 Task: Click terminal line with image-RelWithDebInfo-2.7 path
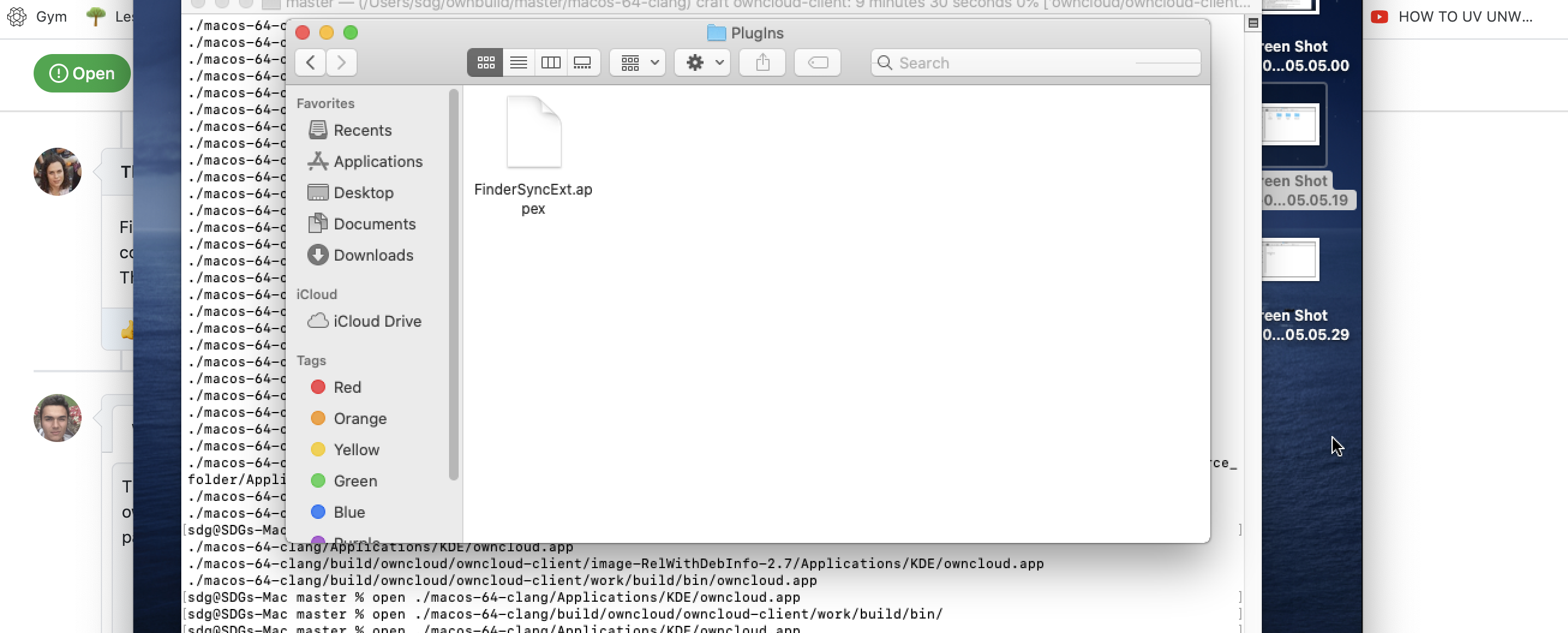(x=615, y=563)
